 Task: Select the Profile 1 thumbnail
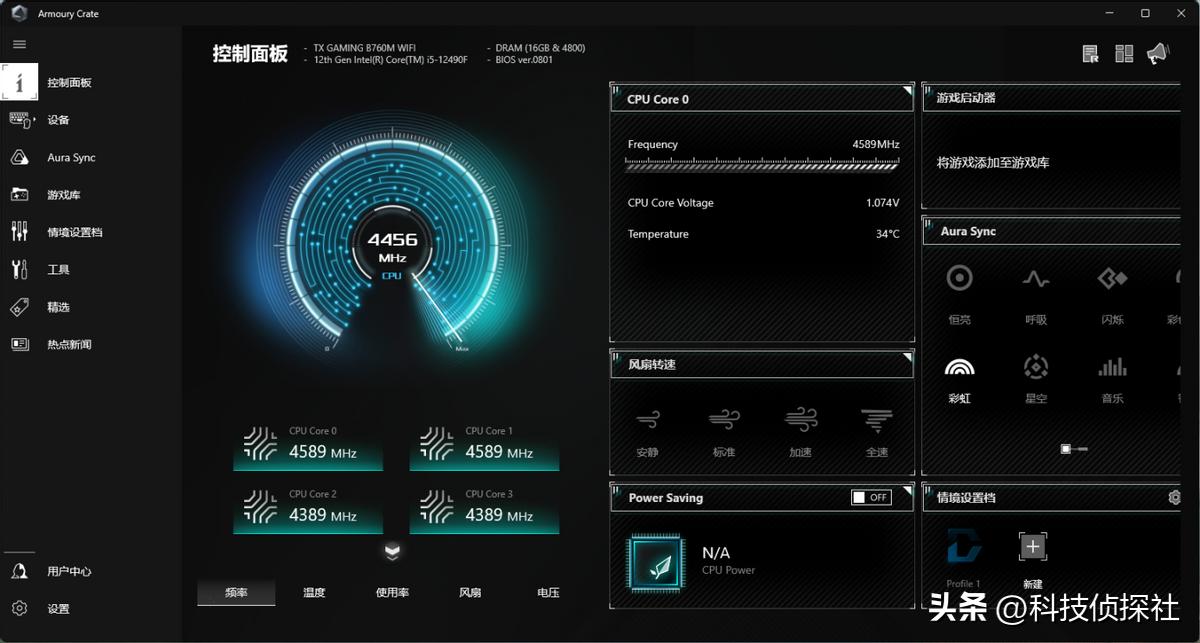964,549
